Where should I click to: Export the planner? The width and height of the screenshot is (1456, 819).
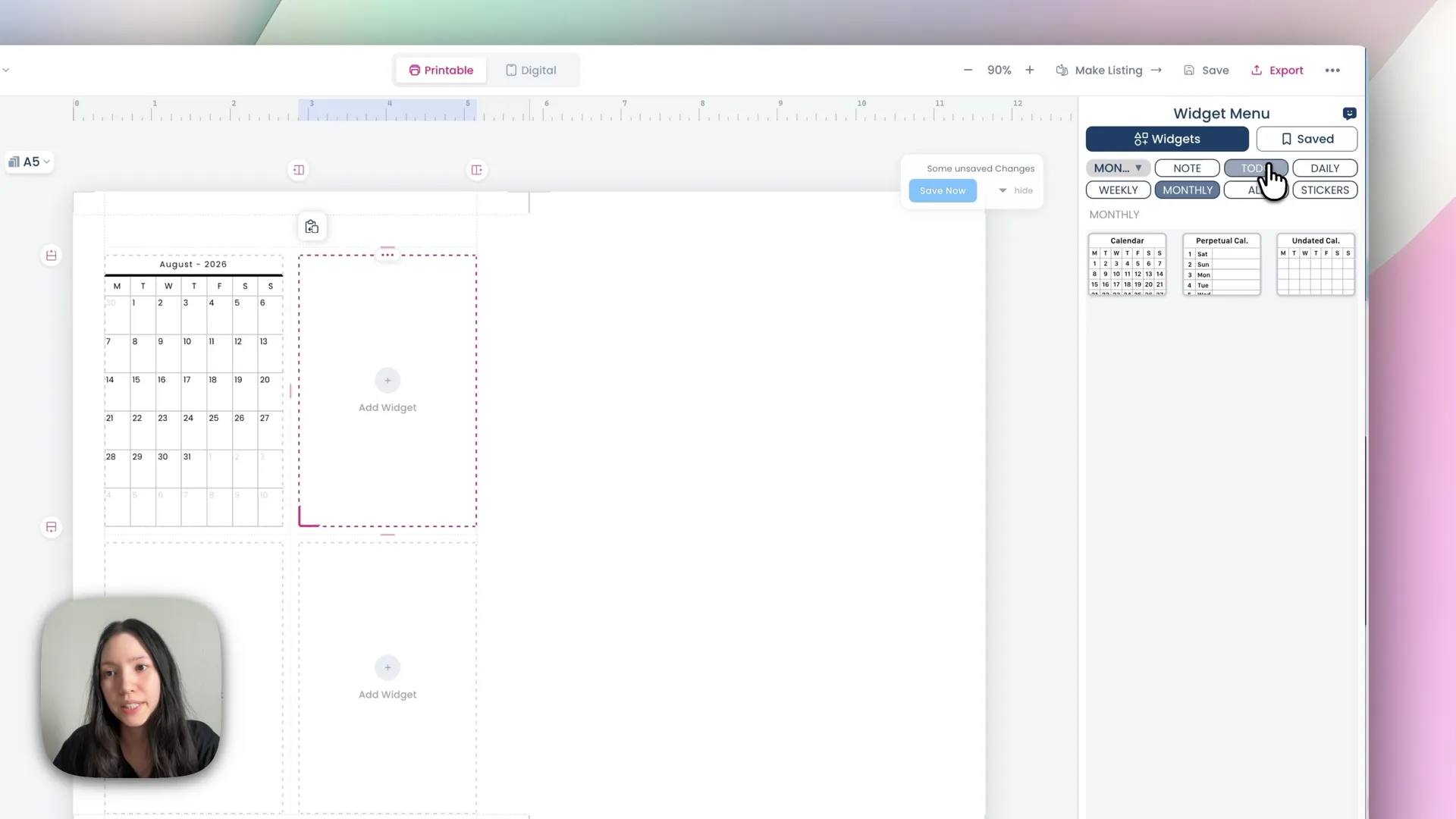(1277, 71)
